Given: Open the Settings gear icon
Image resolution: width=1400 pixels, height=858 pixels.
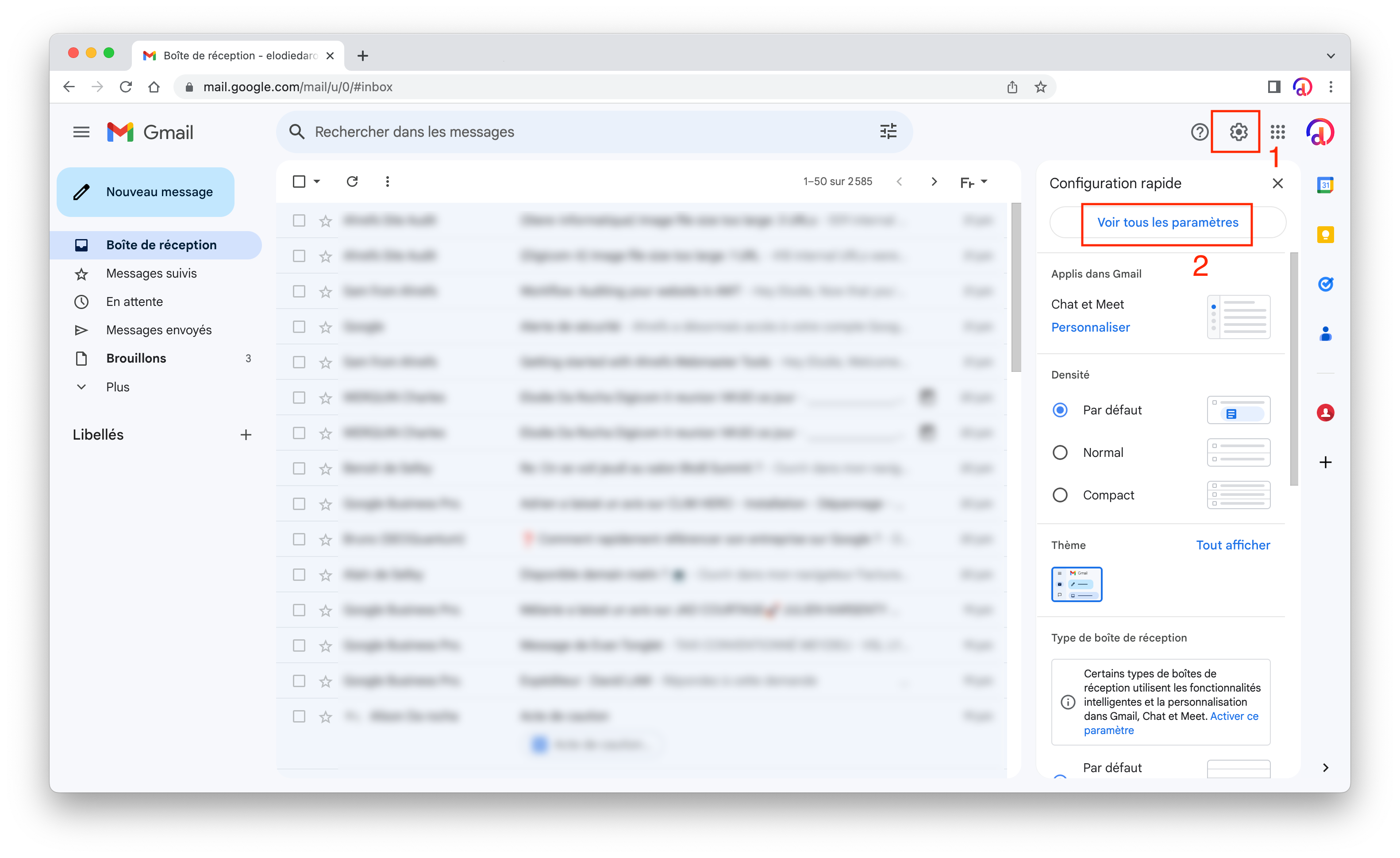Looking at the screenshot, I should pos(1238,132).
